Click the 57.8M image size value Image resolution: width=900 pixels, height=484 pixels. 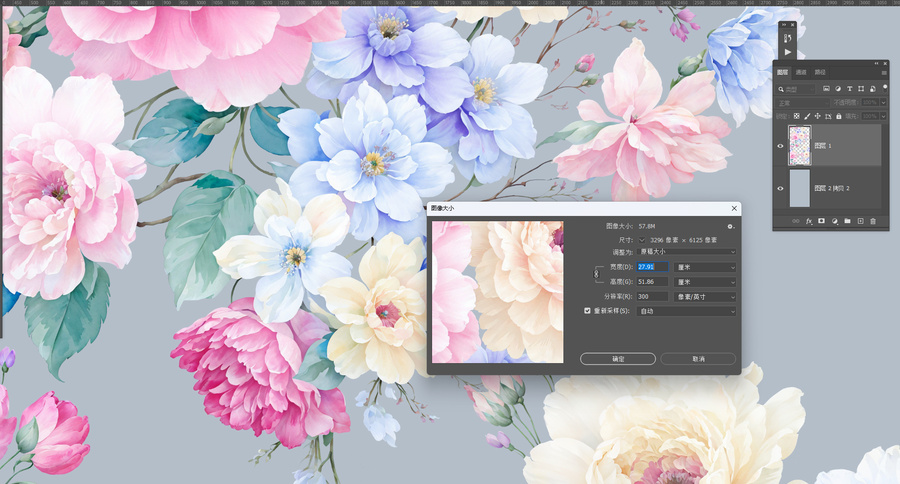647,226
